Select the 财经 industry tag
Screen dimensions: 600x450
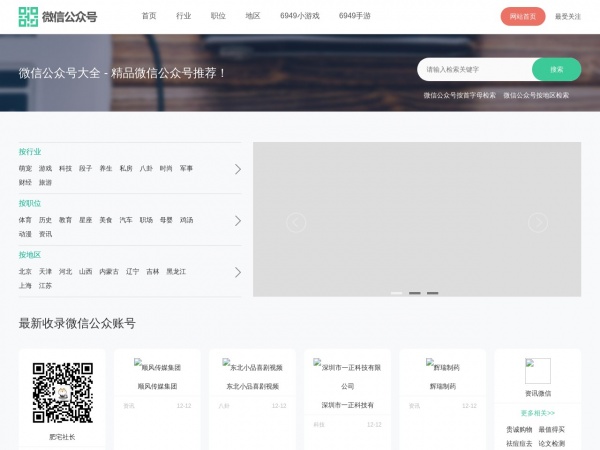click(x=25, y=183)
